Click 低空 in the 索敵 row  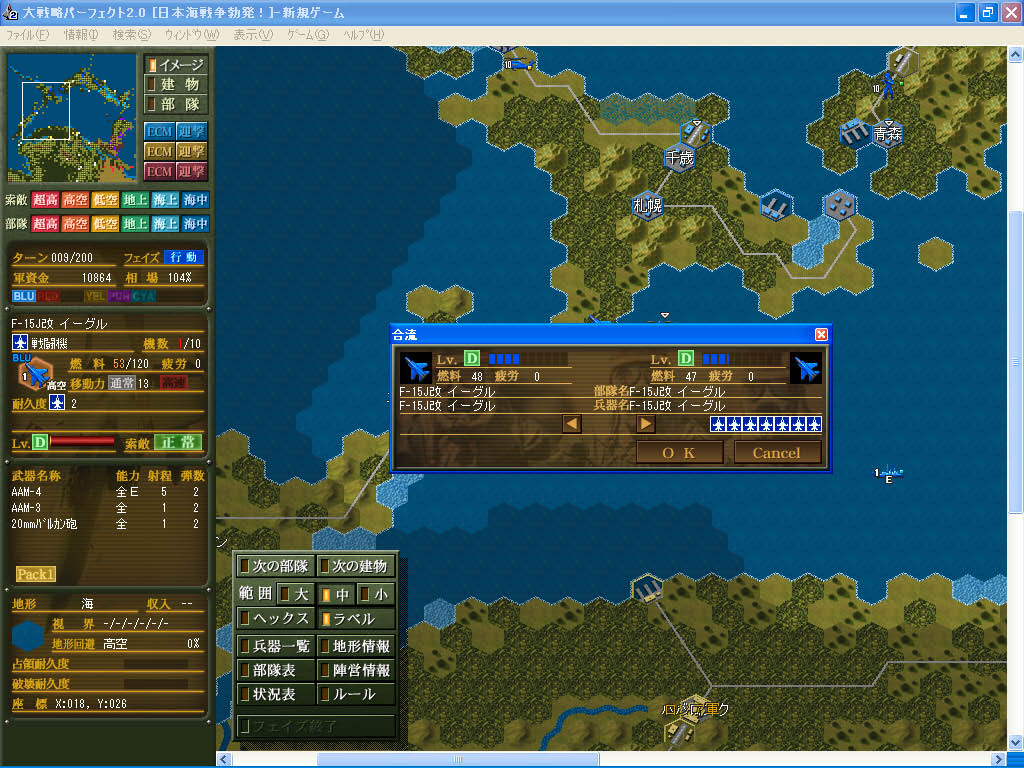(x=105, y=200)
